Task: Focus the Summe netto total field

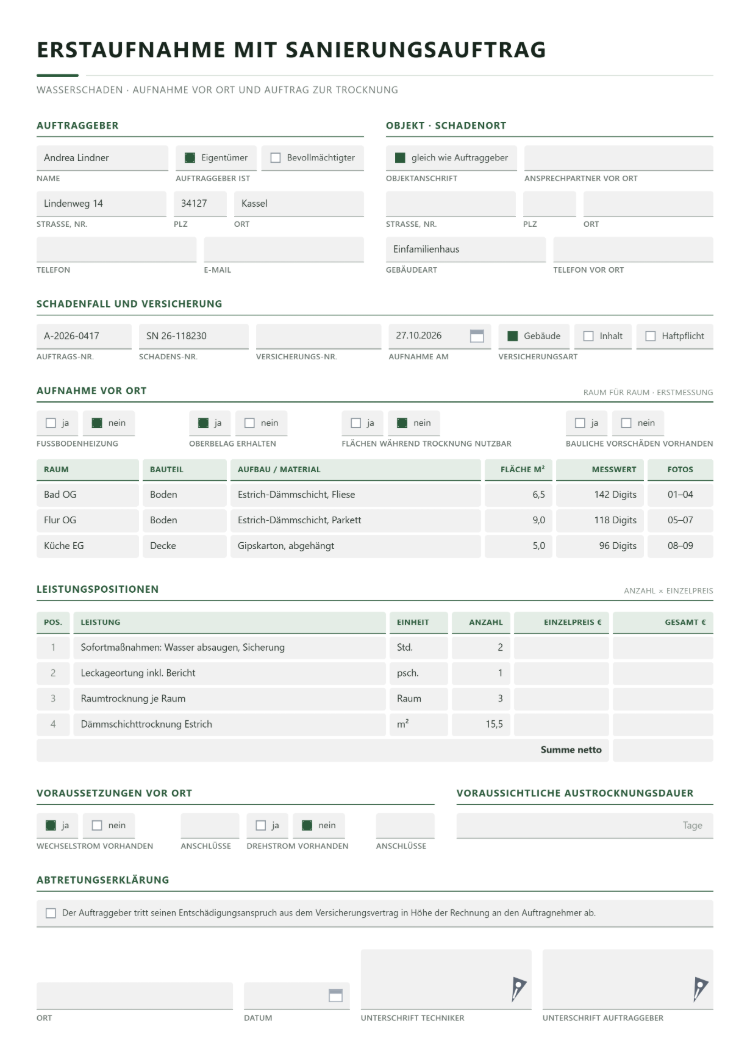Action: pyautogui.click(x=663, y=750)
